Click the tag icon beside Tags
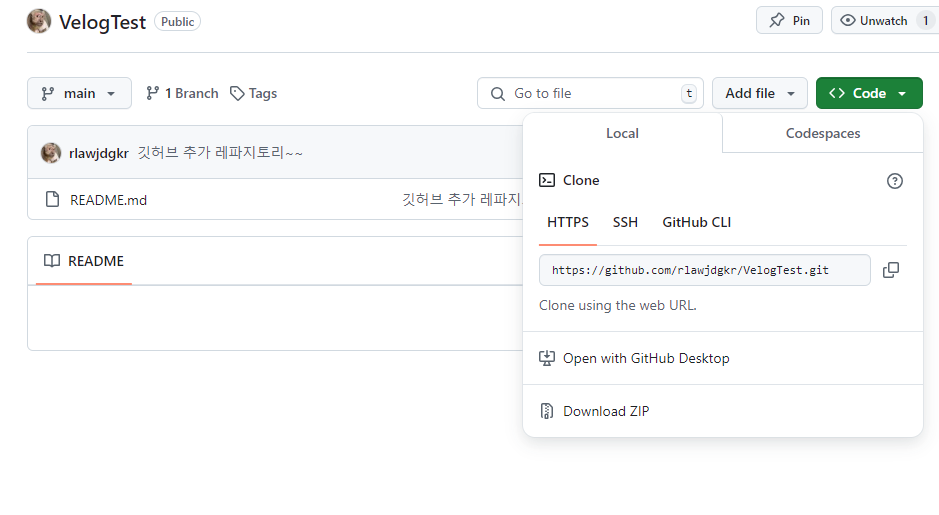Screen dimensions: 939x515 pyautogui.click(x=237, y=93)
